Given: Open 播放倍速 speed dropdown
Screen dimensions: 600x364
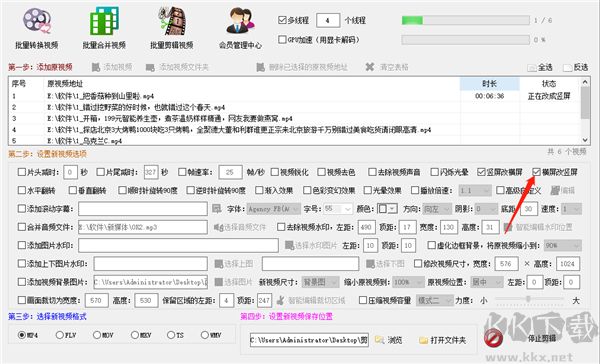Looking at the screenshot, I should [x=474, y=190].
